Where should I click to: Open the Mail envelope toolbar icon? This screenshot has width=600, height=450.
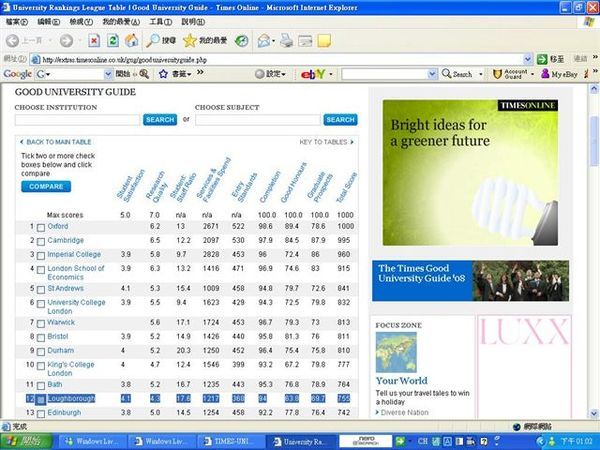tap(264, 41)
